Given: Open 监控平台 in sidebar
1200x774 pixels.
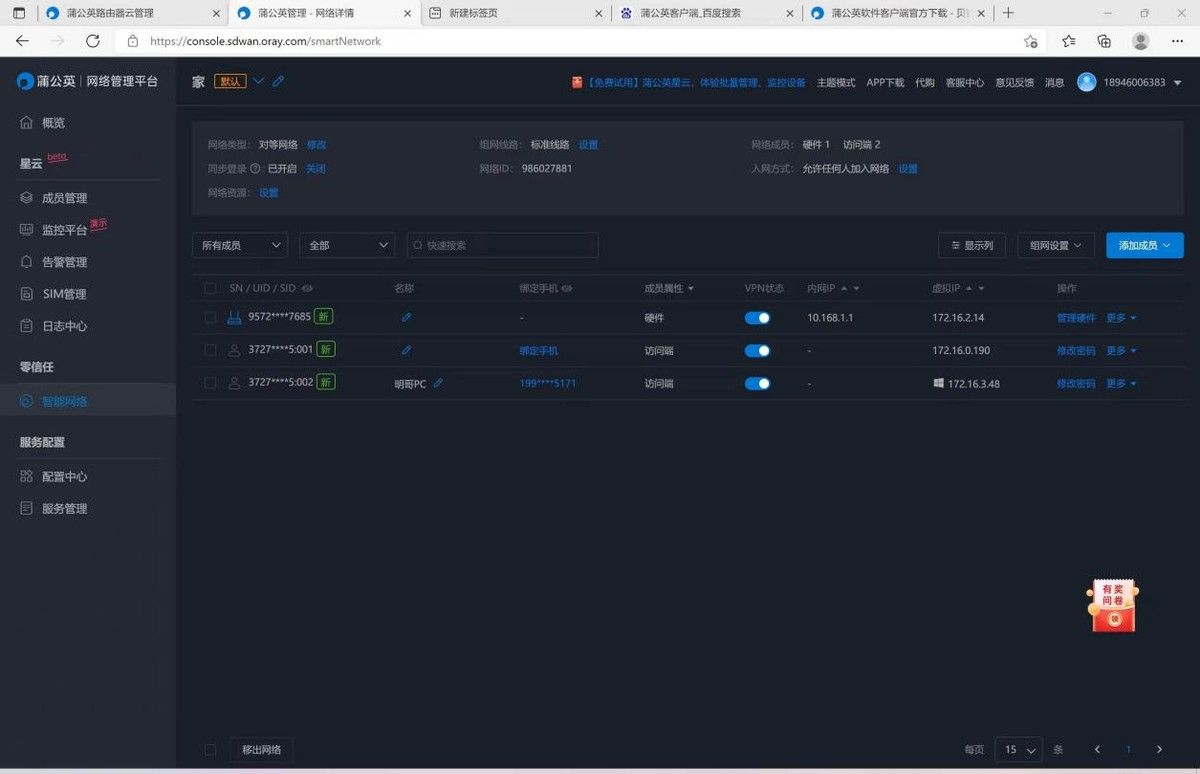Looking at the screenshot, I should tap(54, 230).
